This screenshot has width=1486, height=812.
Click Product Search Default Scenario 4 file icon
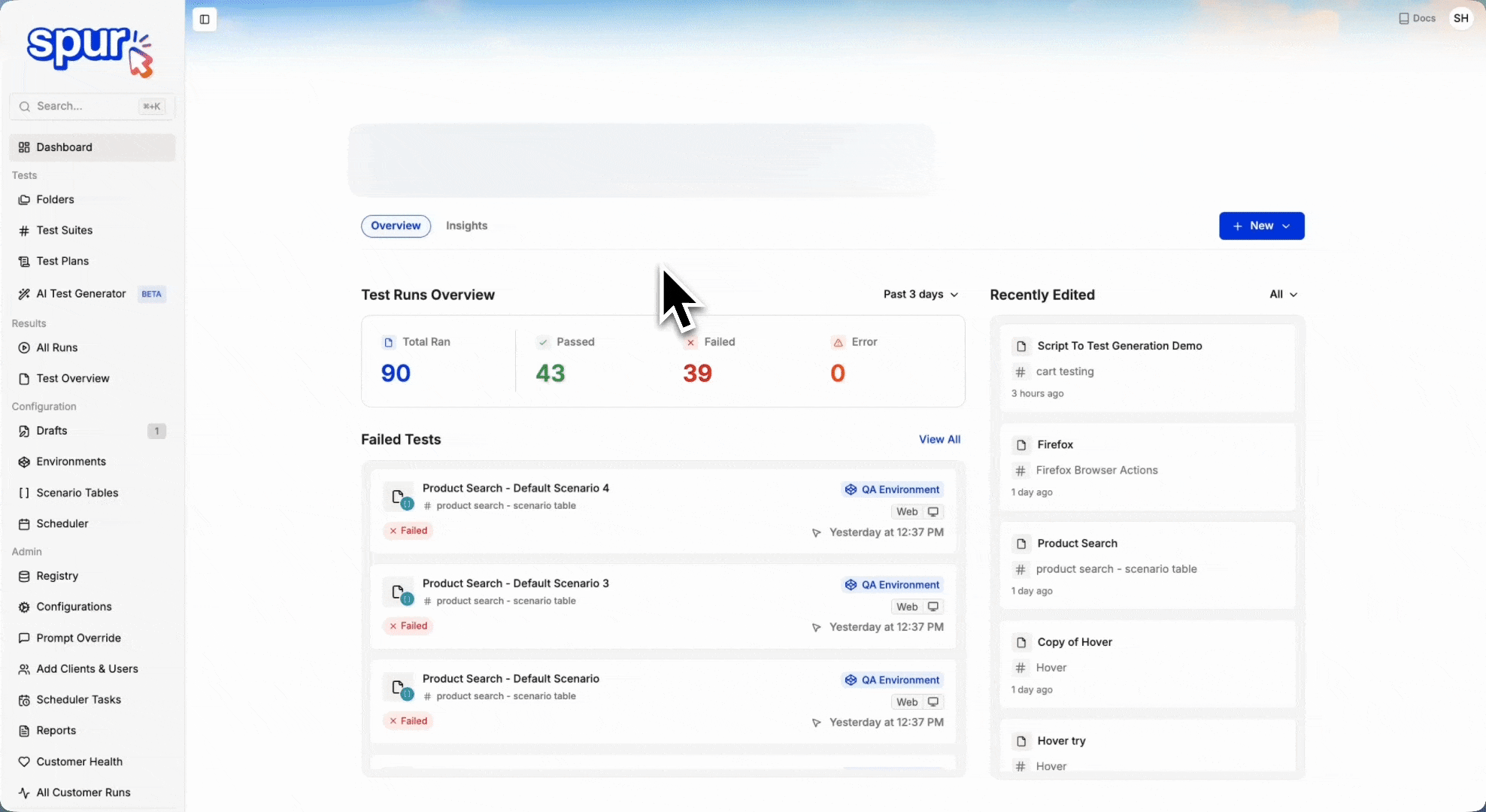(x=399, y=496)
